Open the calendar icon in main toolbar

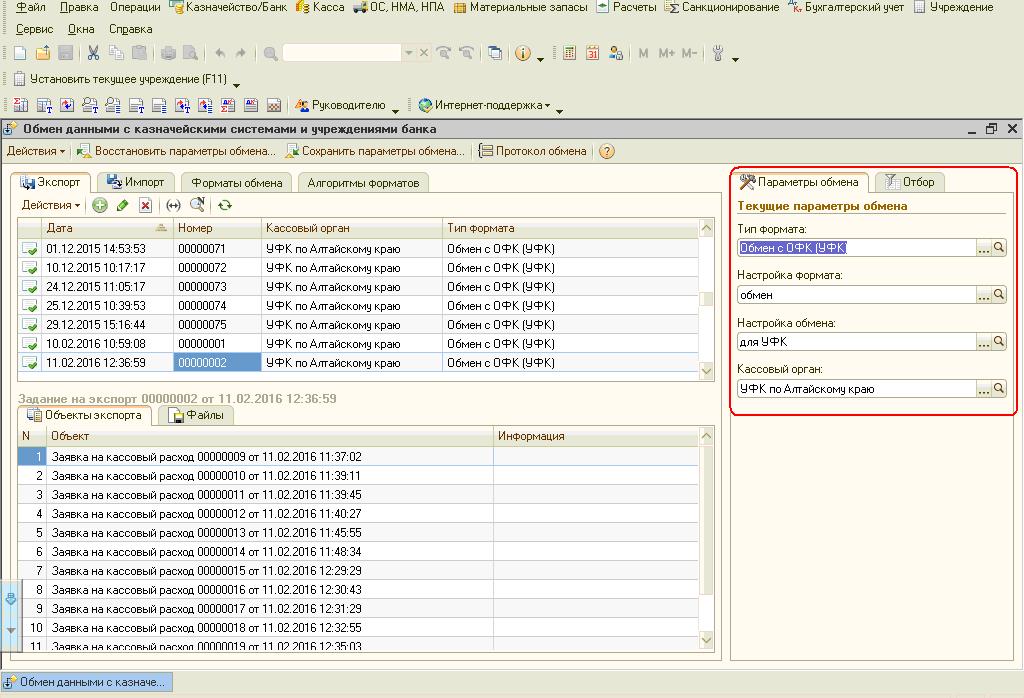593,53
